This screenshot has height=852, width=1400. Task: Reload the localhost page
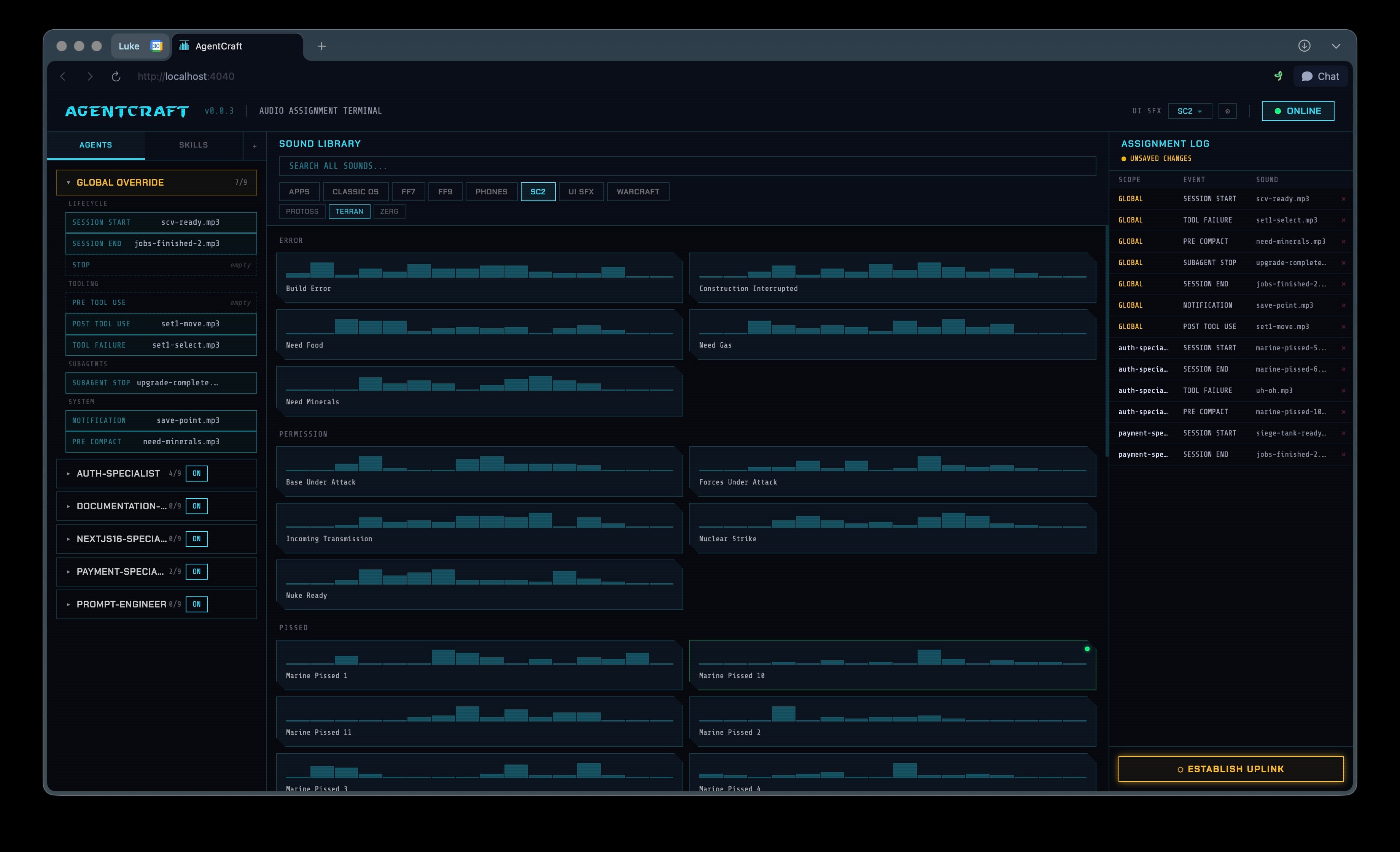116,77
